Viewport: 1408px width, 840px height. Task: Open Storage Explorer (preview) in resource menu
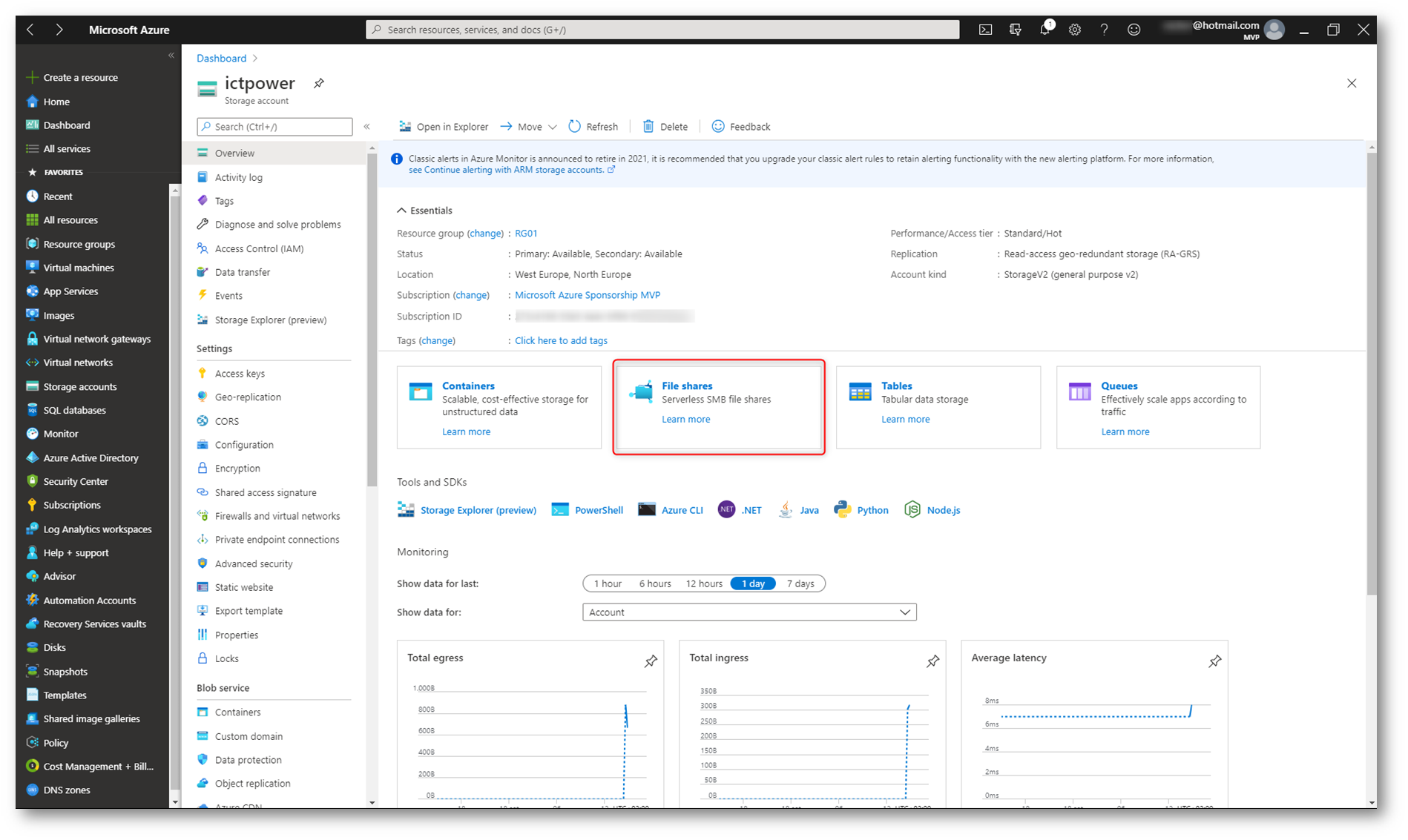pos(271,320)
